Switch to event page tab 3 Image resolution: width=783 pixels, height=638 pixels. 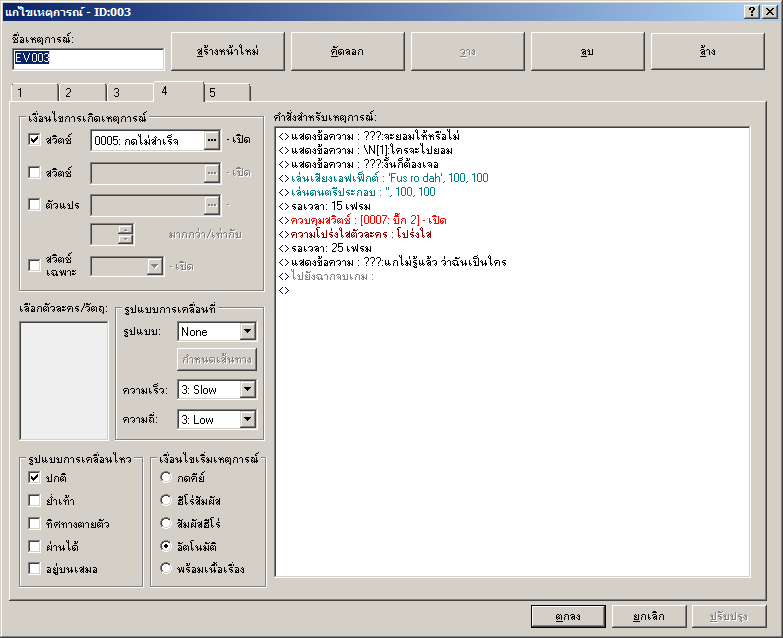pyautogui.click(x=130, y=92)
